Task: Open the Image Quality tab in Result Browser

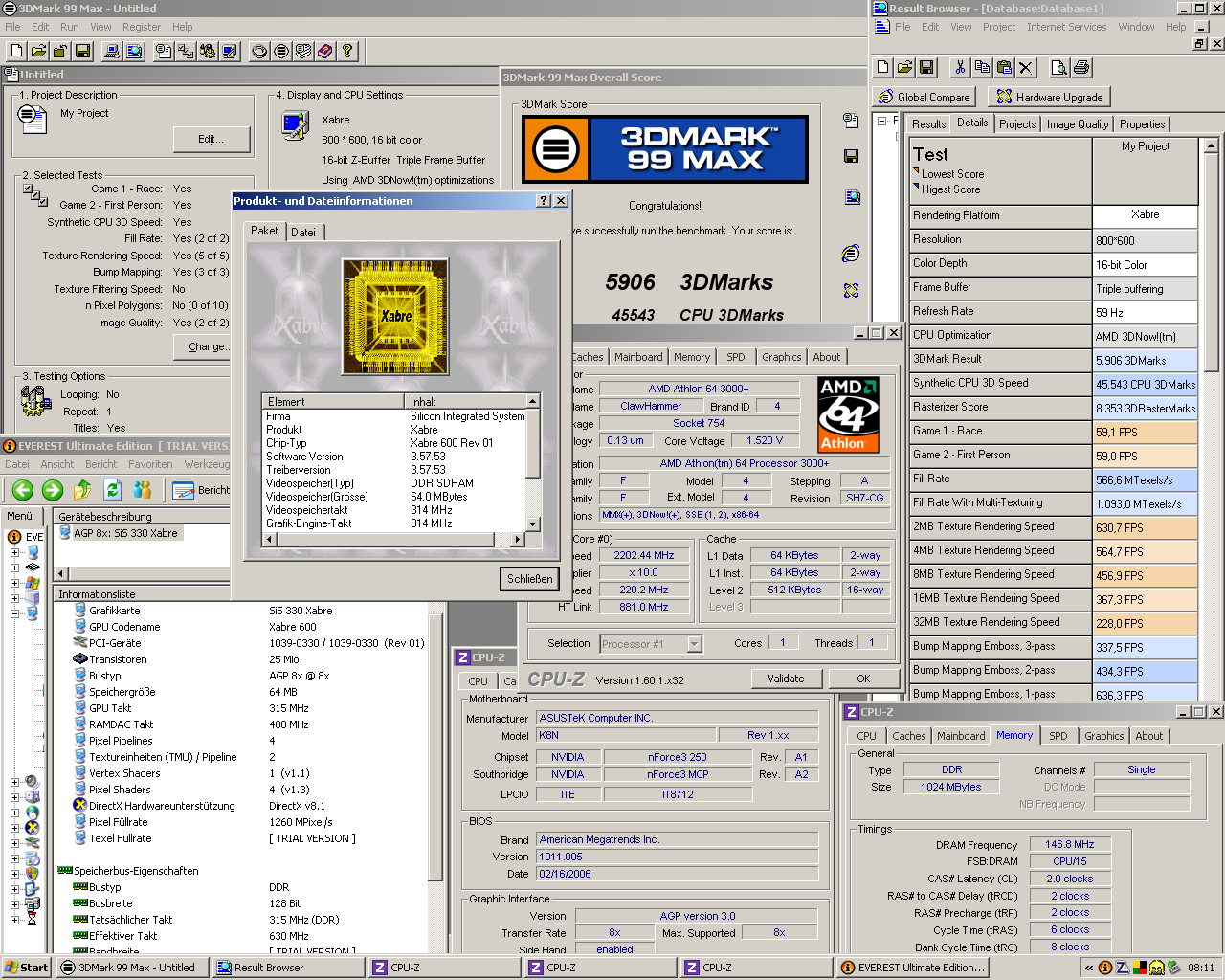Action: coord(1078,124)
